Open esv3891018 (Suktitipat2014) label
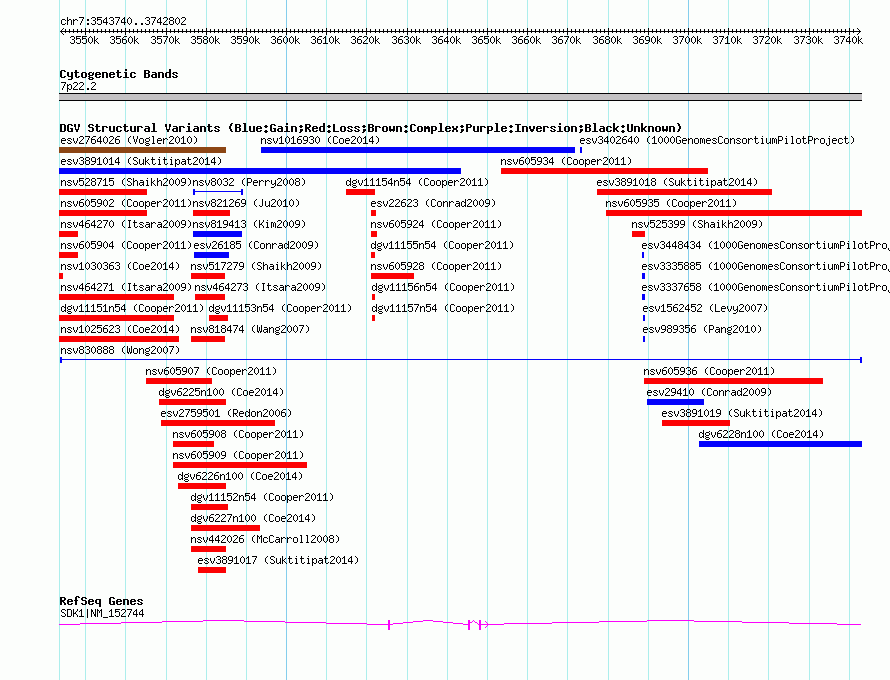 677,182
